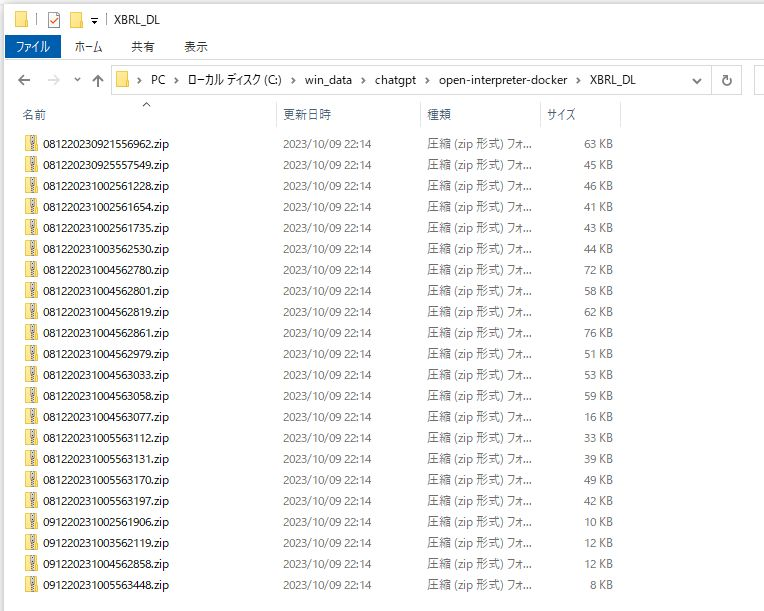Switch to the 表示 ribbon tab
Image resolution: width=764 pixels, height=611 pixels.
coord(196,47)
